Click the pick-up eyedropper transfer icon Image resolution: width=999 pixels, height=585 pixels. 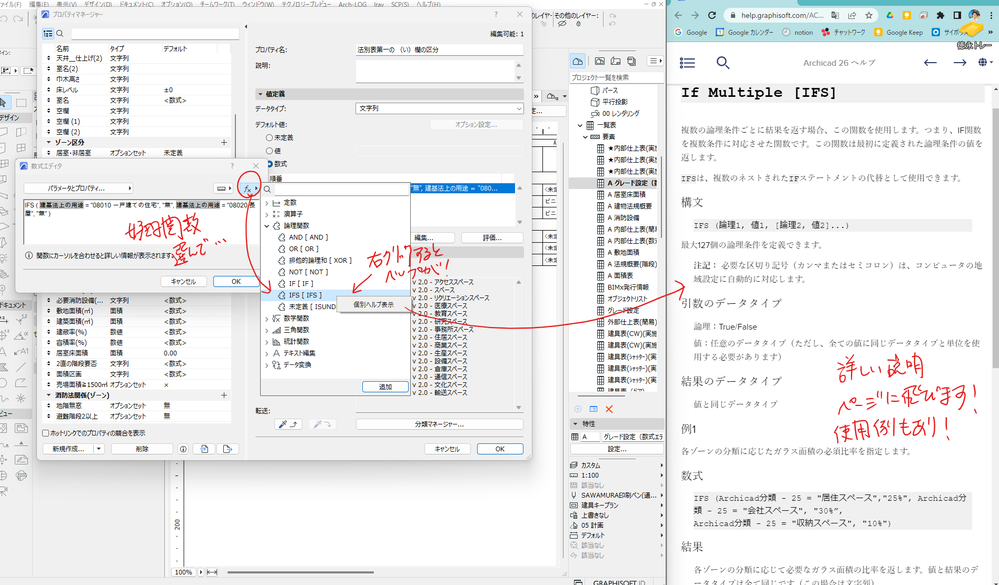coord(289,424)
